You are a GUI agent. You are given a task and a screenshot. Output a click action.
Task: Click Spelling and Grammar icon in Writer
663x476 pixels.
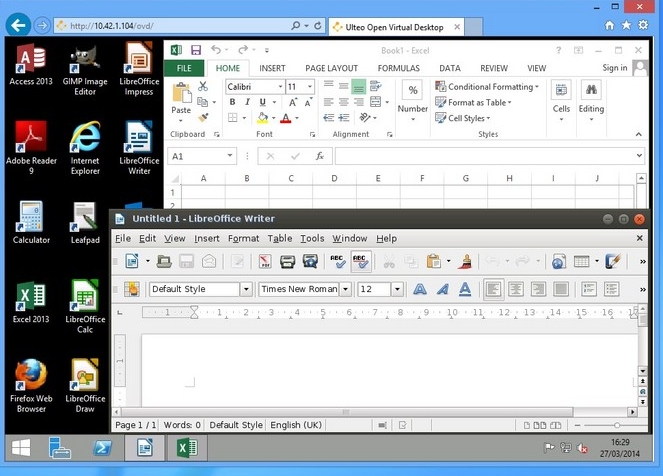337,262
